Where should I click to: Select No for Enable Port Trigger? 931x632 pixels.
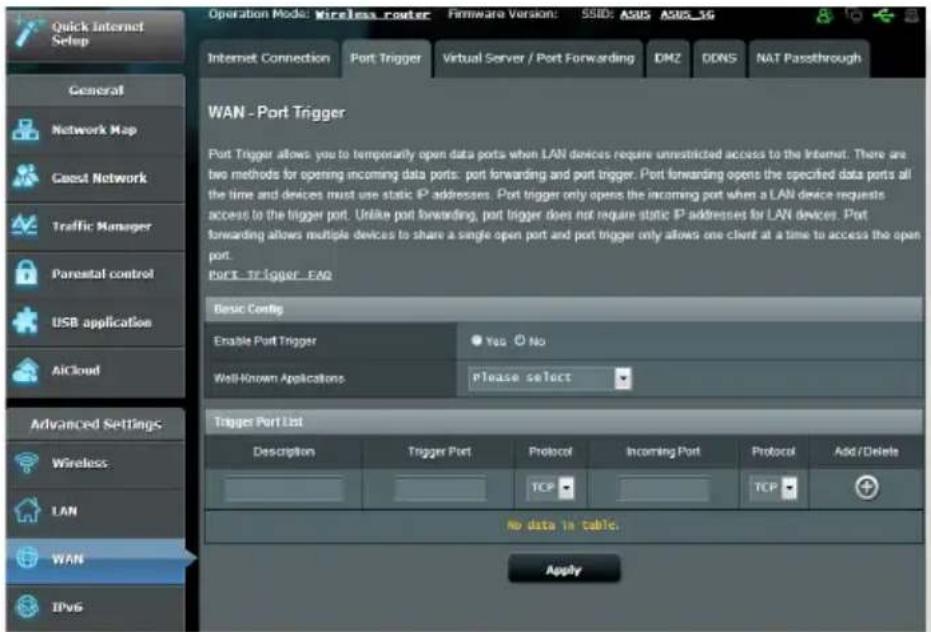(520, 340)
